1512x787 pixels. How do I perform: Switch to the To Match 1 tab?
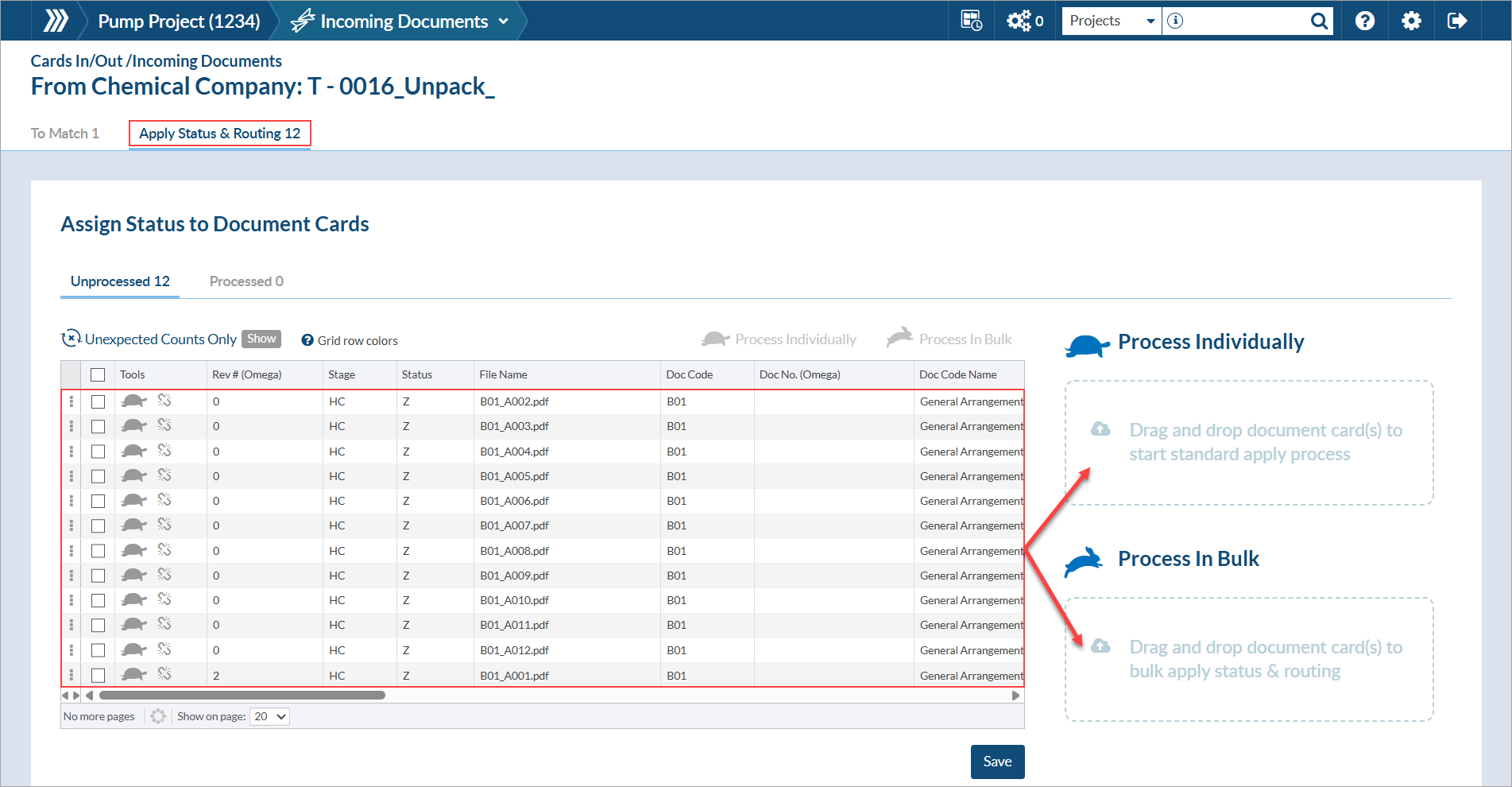pos(65,134)
